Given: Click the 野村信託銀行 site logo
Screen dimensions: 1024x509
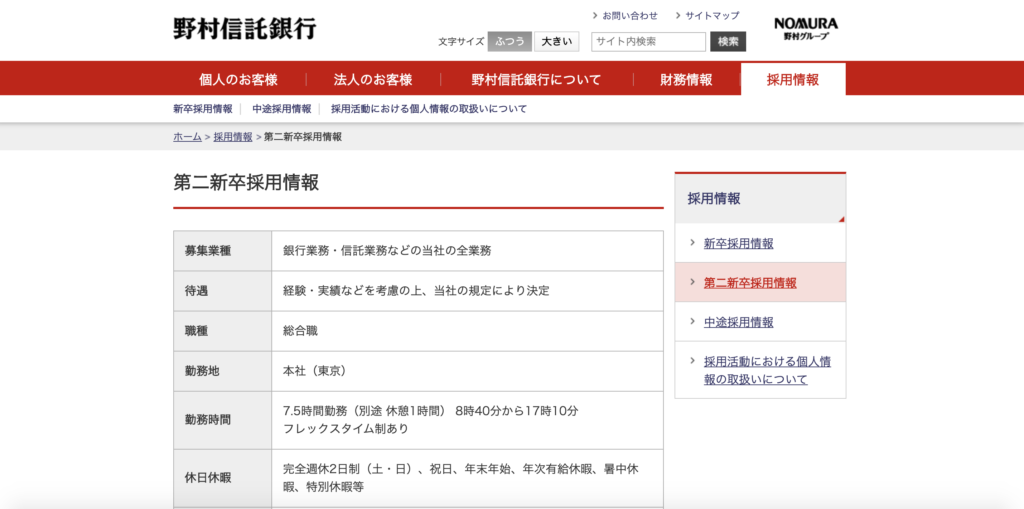Looking at the screenshot, I should pos(245,28).
